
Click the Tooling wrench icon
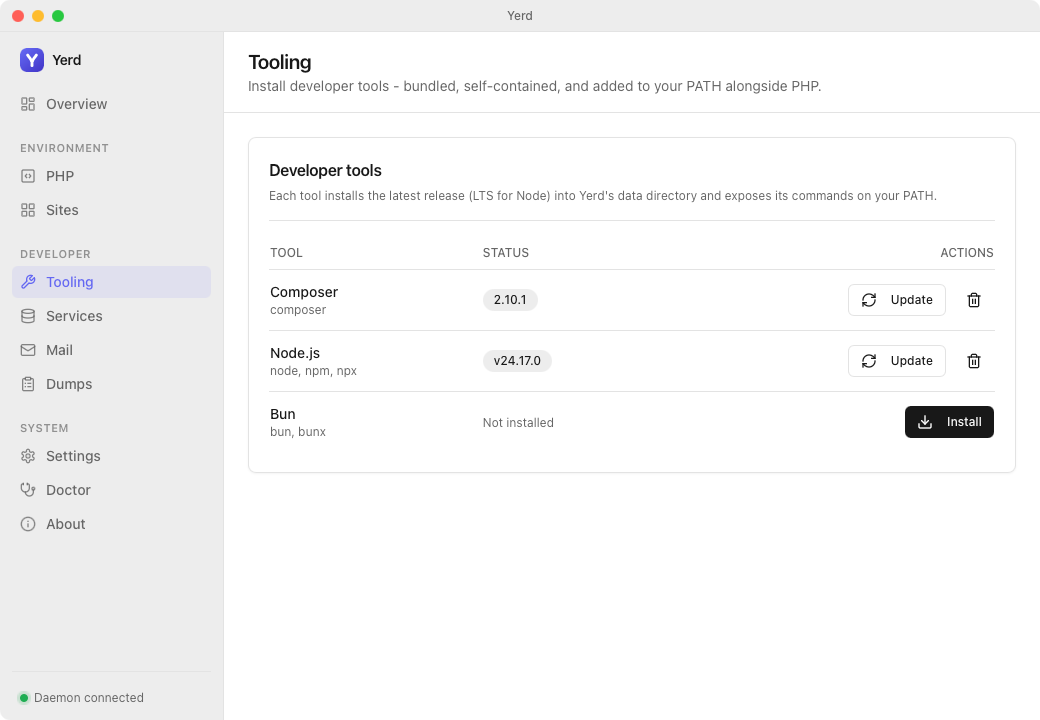click(28, 282)
